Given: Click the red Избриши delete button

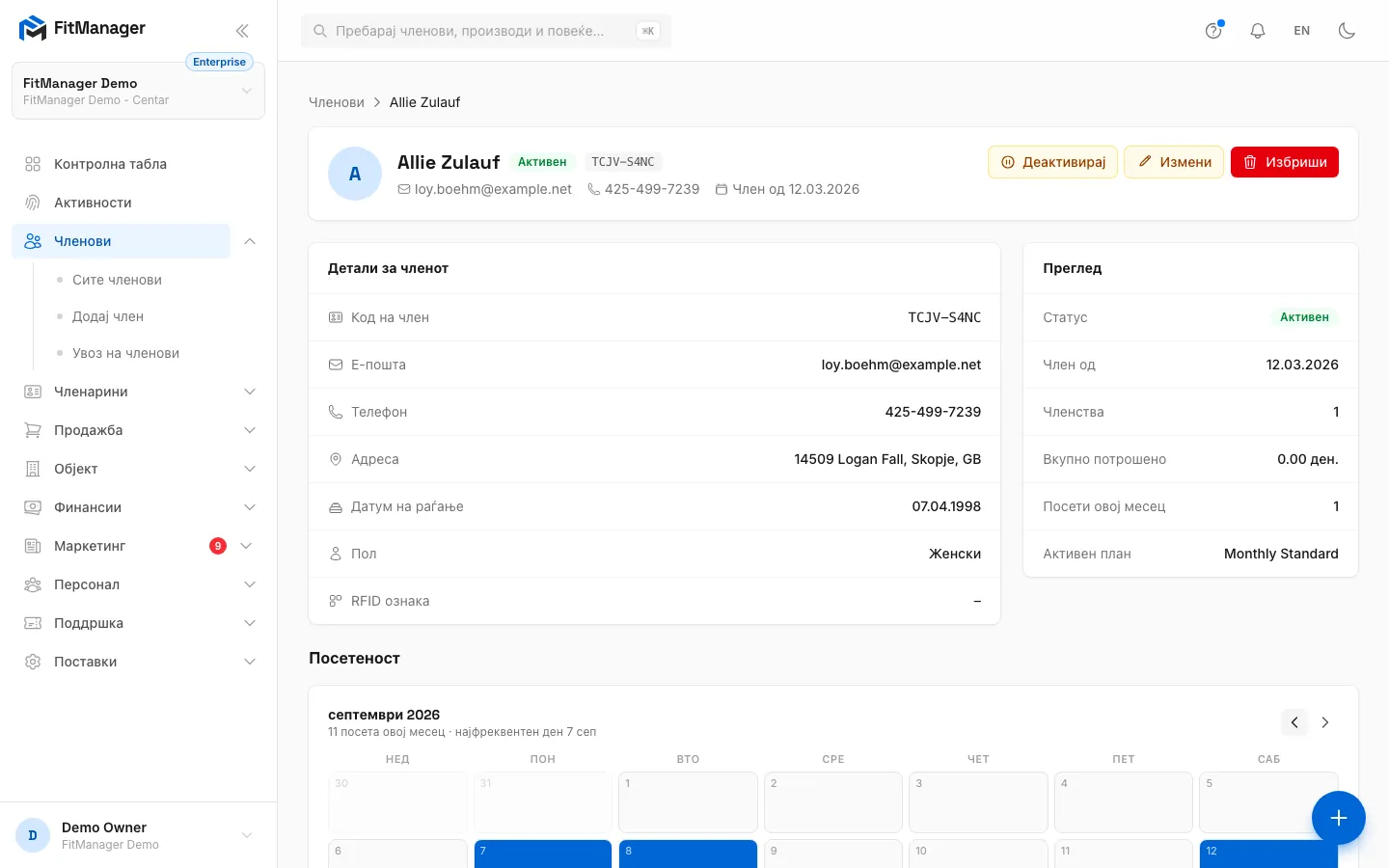Looking at the screenshot, I should coord(1285,162).
